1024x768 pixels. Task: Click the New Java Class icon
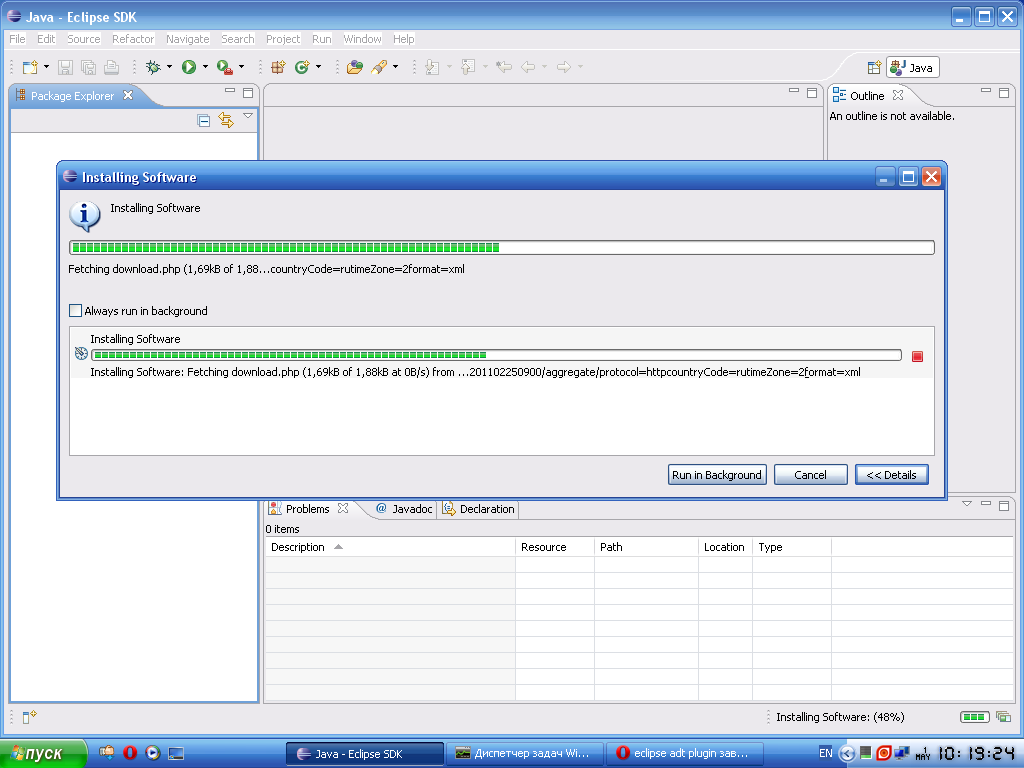[x=301, y=67]
